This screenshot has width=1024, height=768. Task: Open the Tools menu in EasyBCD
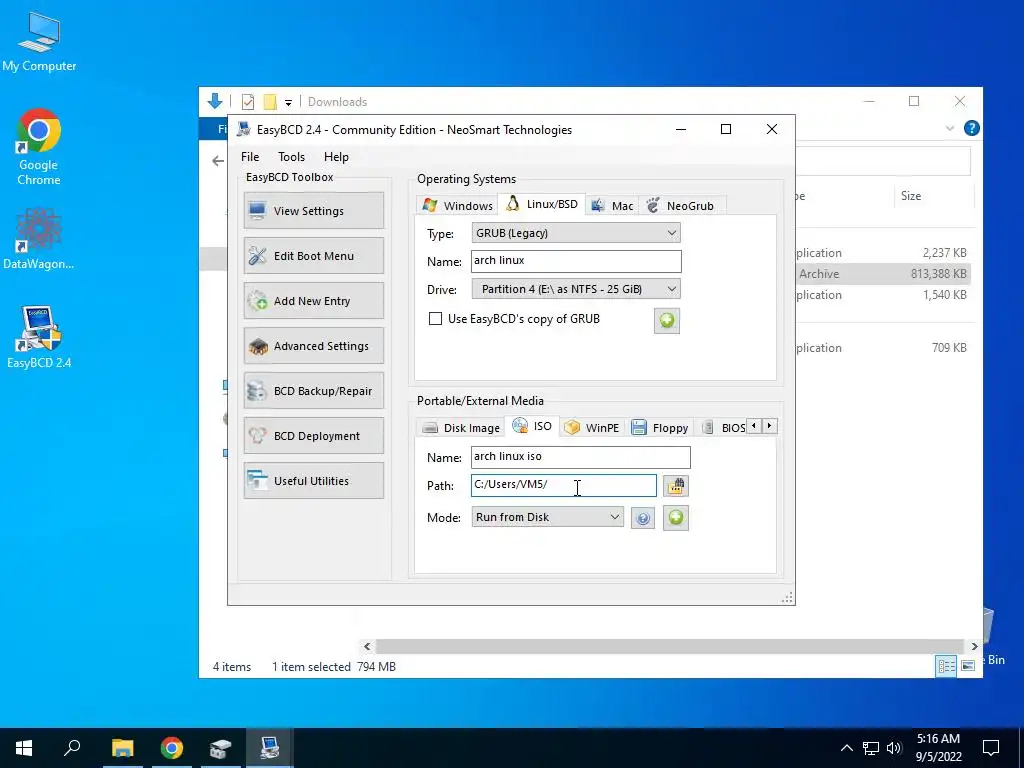pyautogui.click(x=291, y=157)
